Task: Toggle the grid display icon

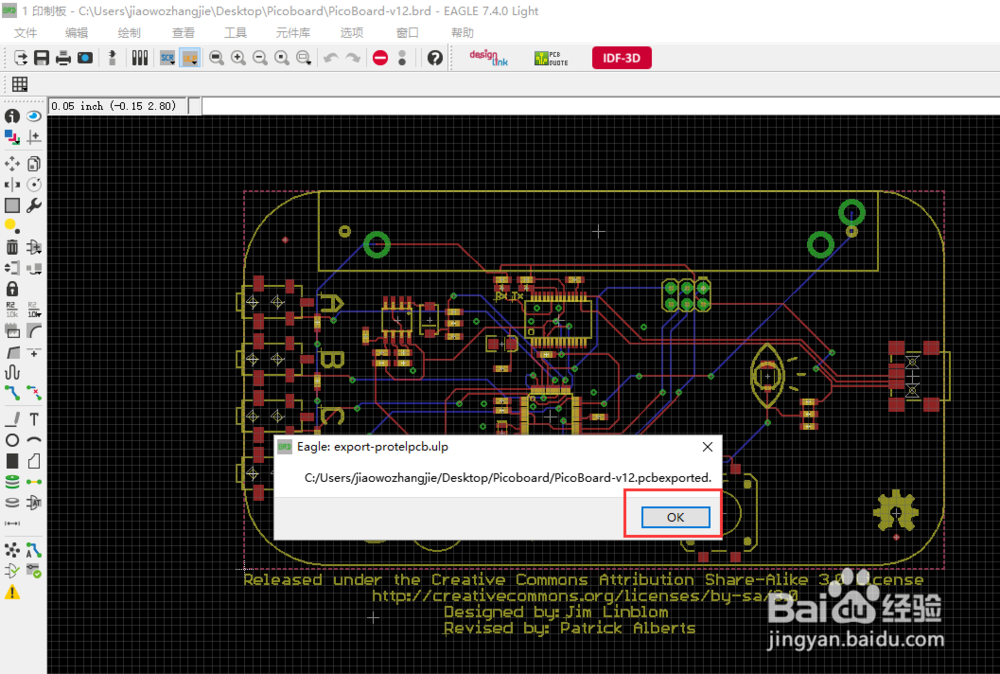Action: [20, 84]
